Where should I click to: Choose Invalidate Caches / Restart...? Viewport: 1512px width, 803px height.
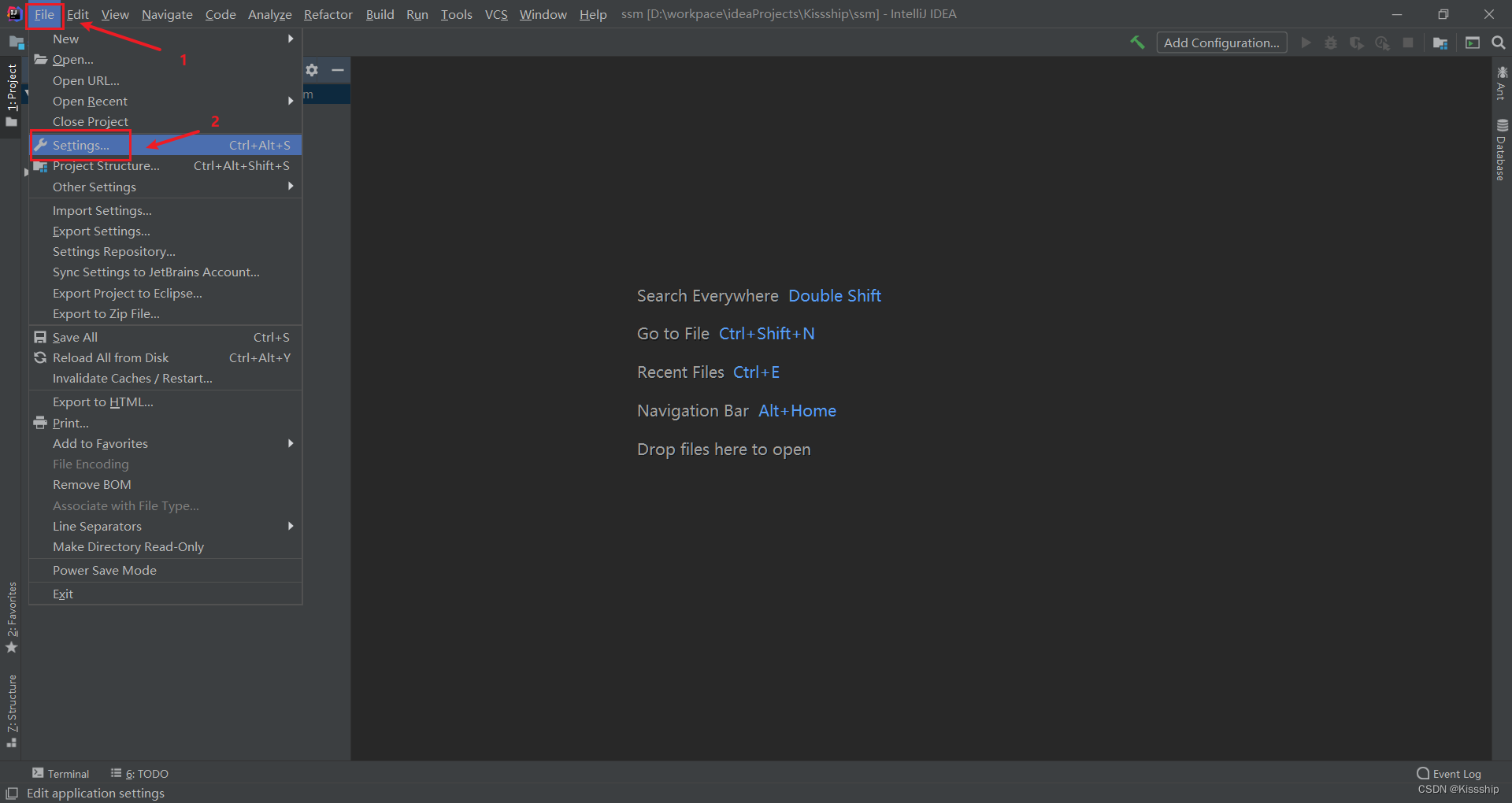[x=165, y=378]
